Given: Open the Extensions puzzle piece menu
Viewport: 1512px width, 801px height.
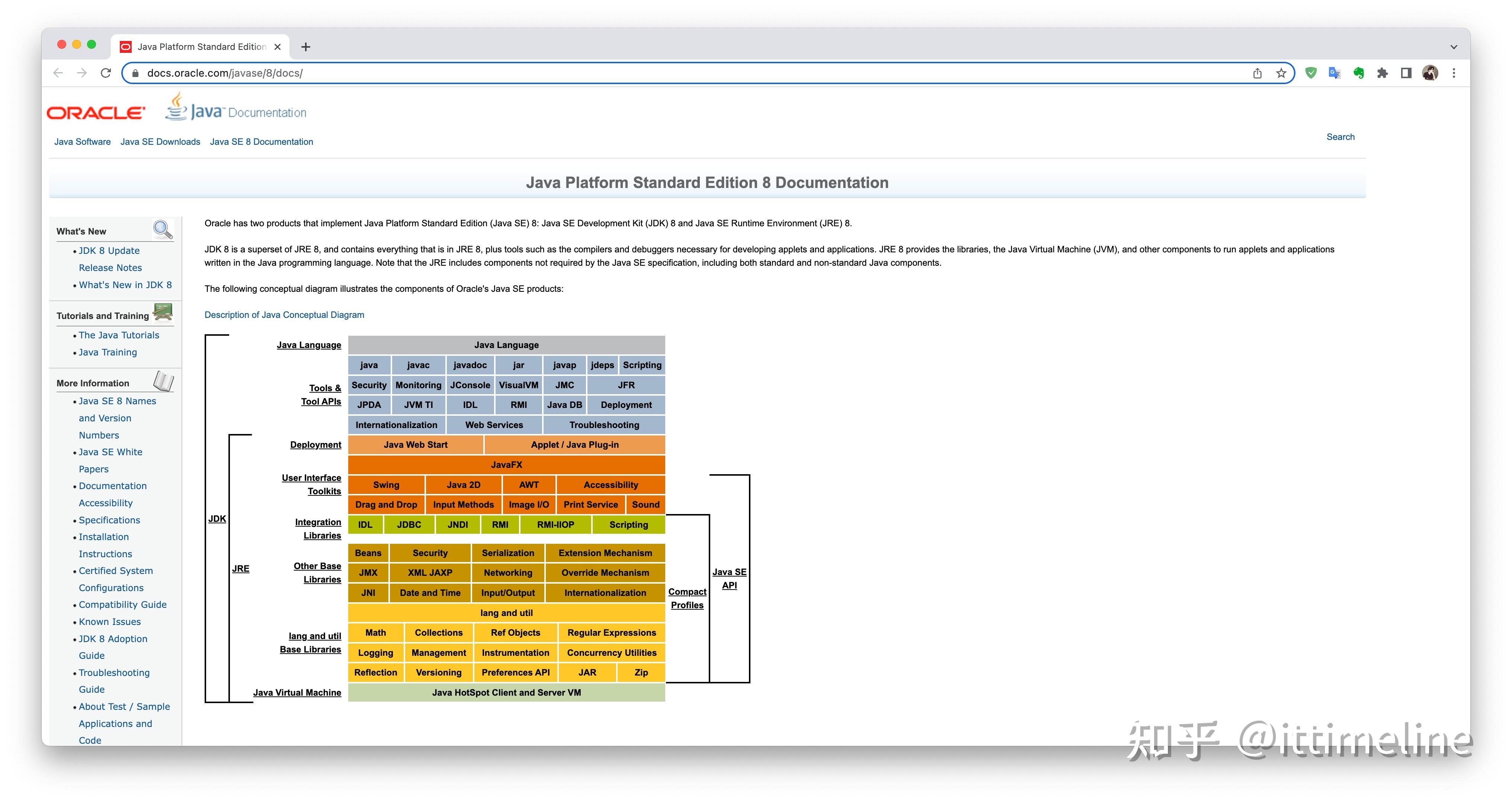Looking at the screenshot, I should click(x=1382, y=73).
